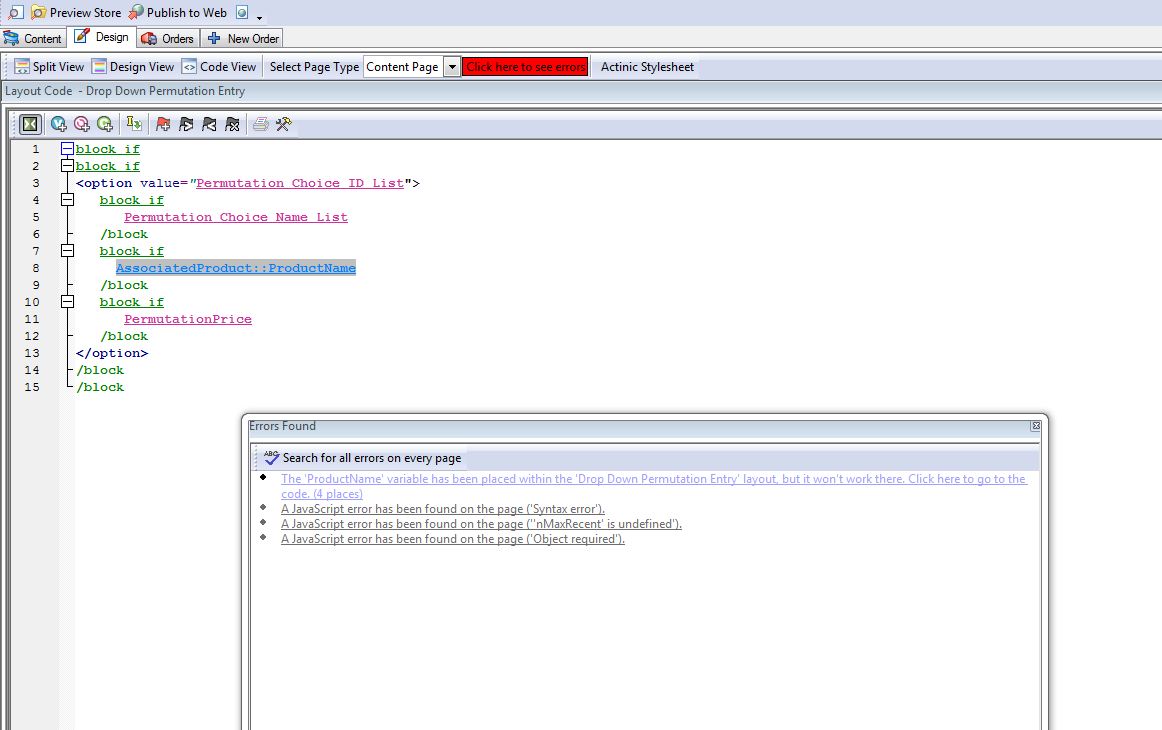Click the pink circular add icon
This screenshot has height=730, width=1162.
pos(82,124)
